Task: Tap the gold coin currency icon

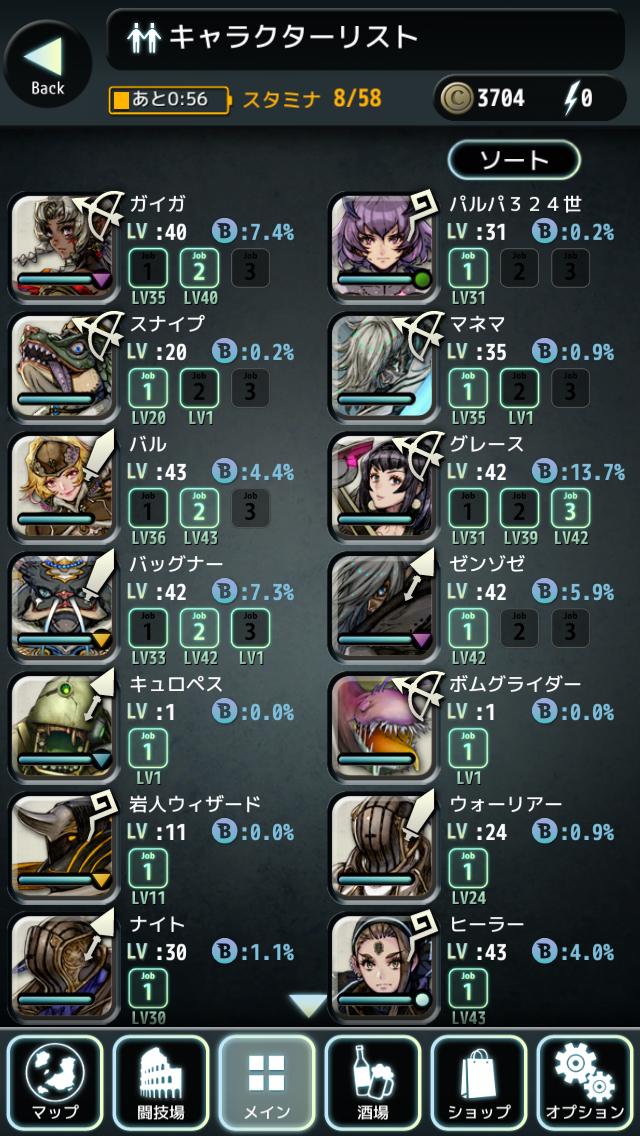Action: coord(457,98)
